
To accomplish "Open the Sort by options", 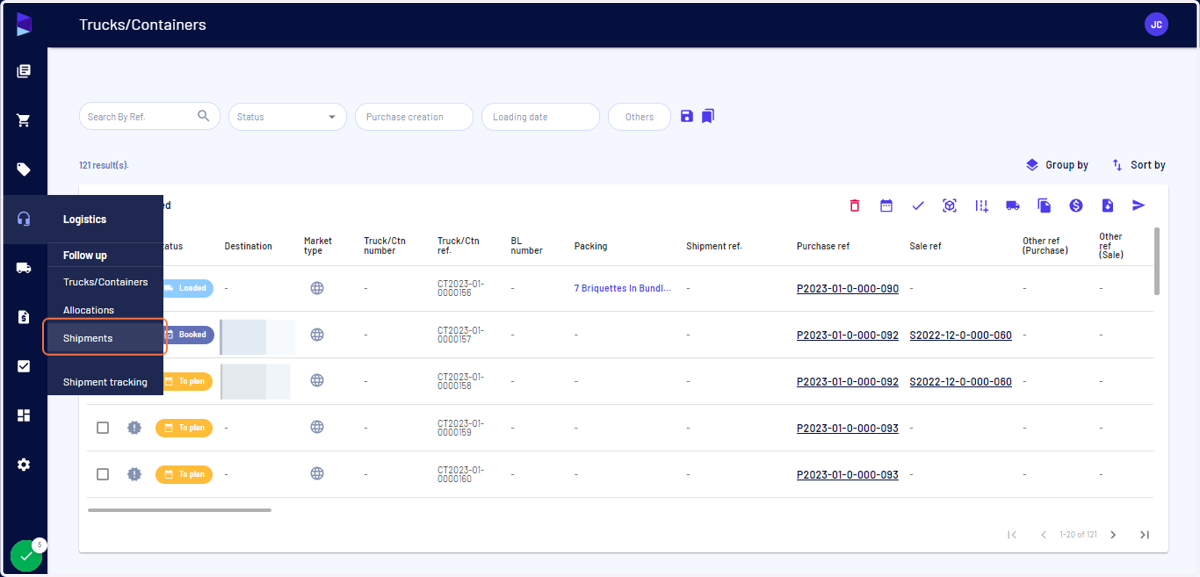I will pos(1139,165).
